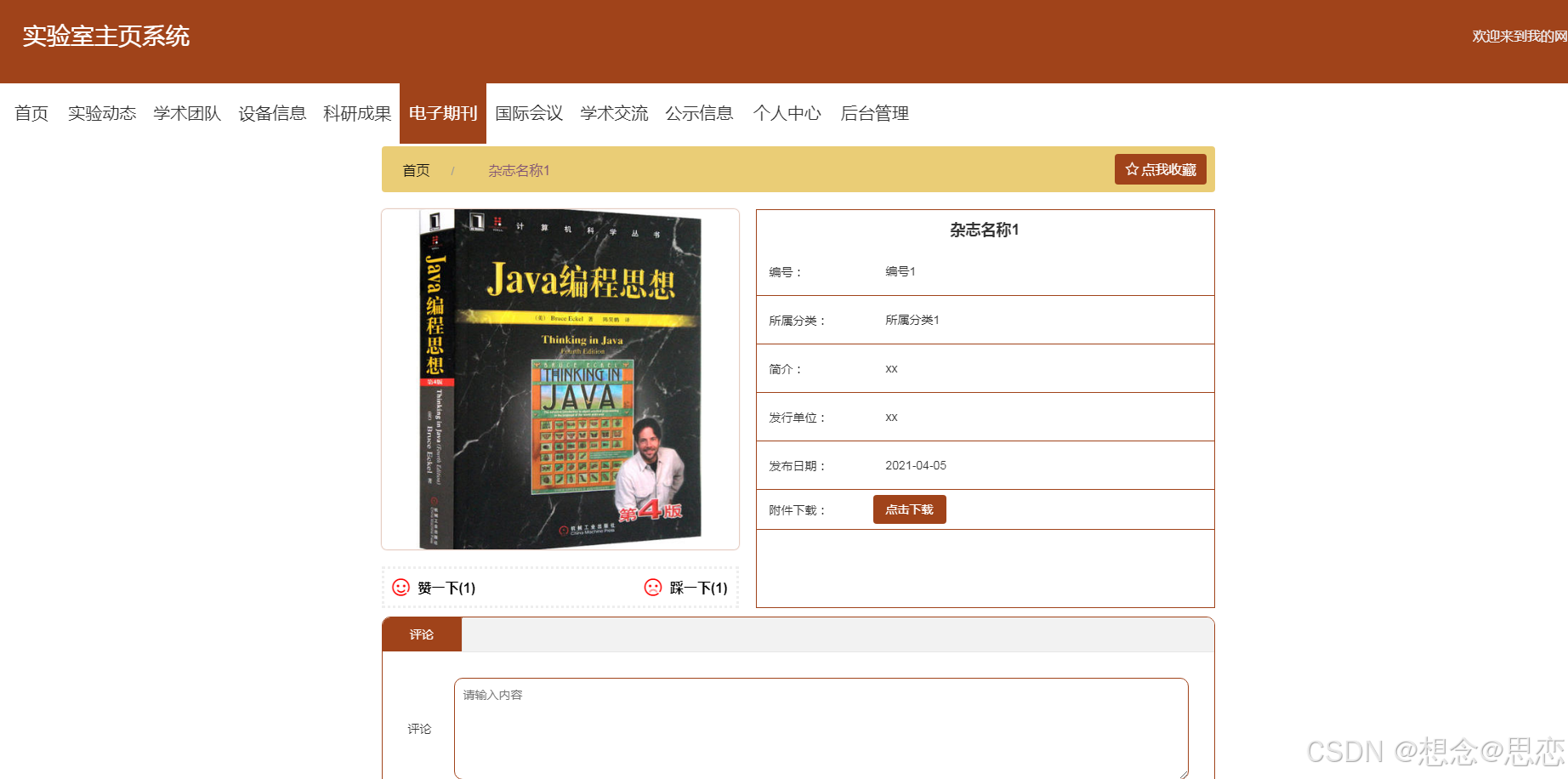Open 学术交流 in the navigation bar
Screen dimensions: 1568x779
click(614, 113)
